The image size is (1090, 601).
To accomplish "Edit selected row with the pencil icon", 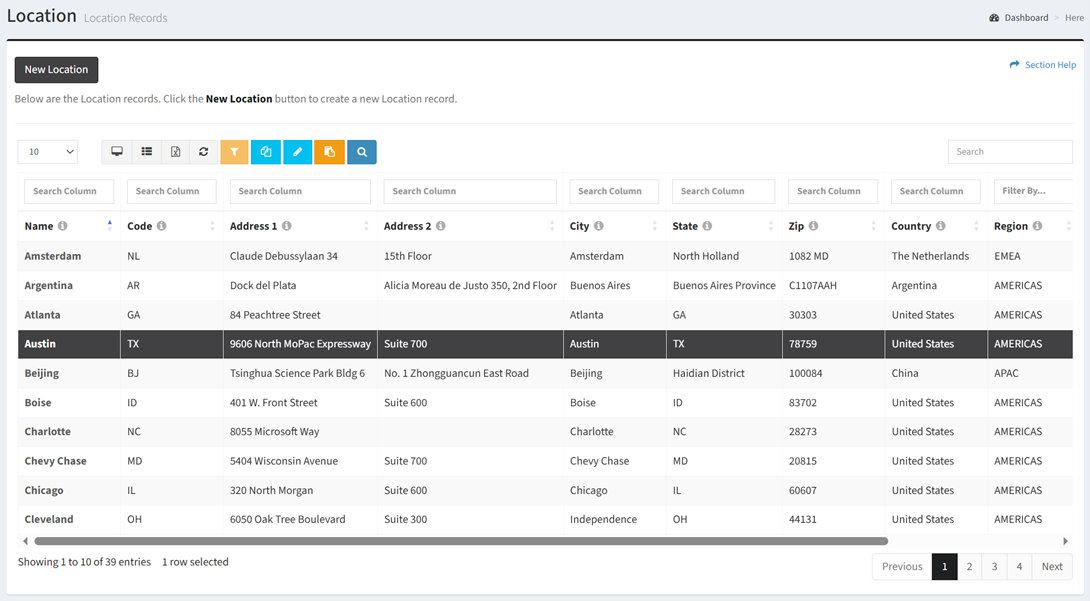I will click(x=298, y=152).
